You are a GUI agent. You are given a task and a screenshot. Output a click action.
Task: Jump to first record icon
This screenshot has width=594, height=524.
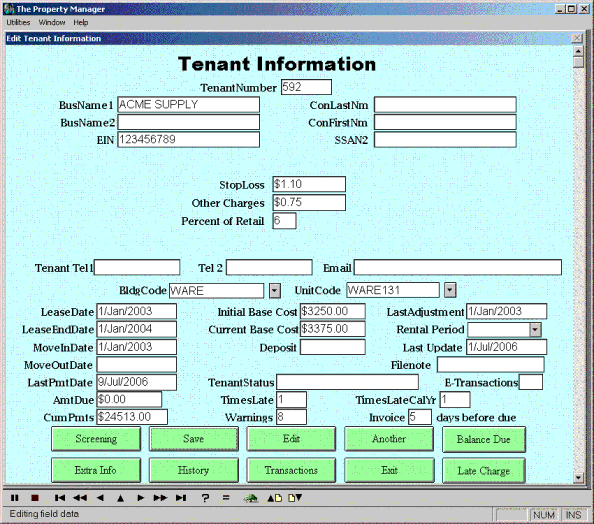(x=59, y=498)
